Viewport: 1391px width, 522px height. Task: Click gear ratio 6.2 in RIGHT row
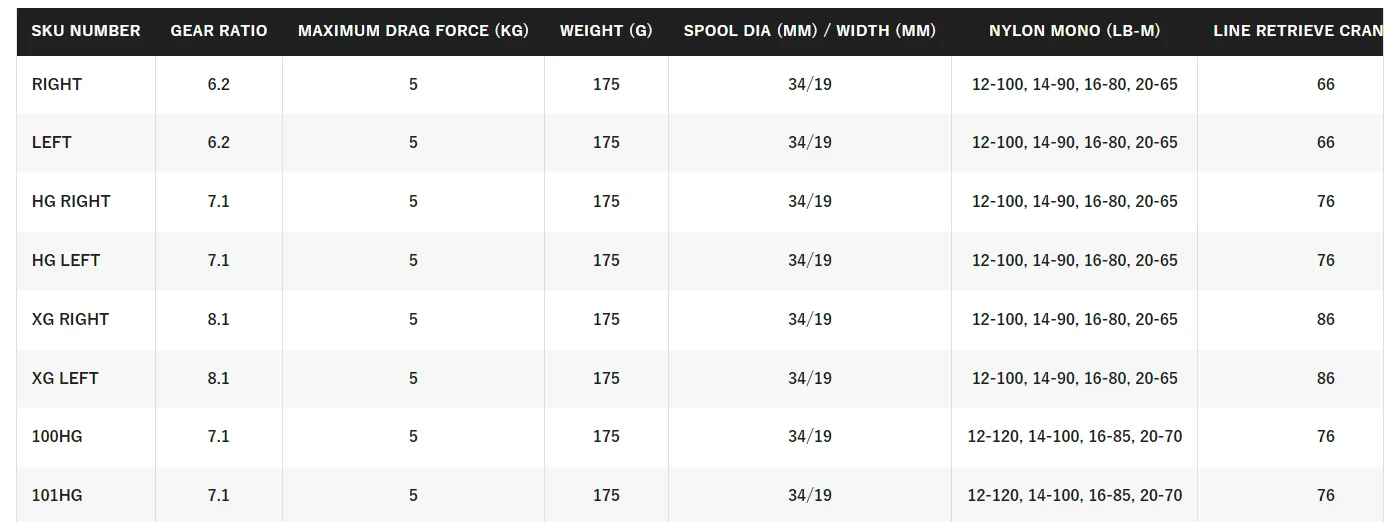[x=219, y=84]
